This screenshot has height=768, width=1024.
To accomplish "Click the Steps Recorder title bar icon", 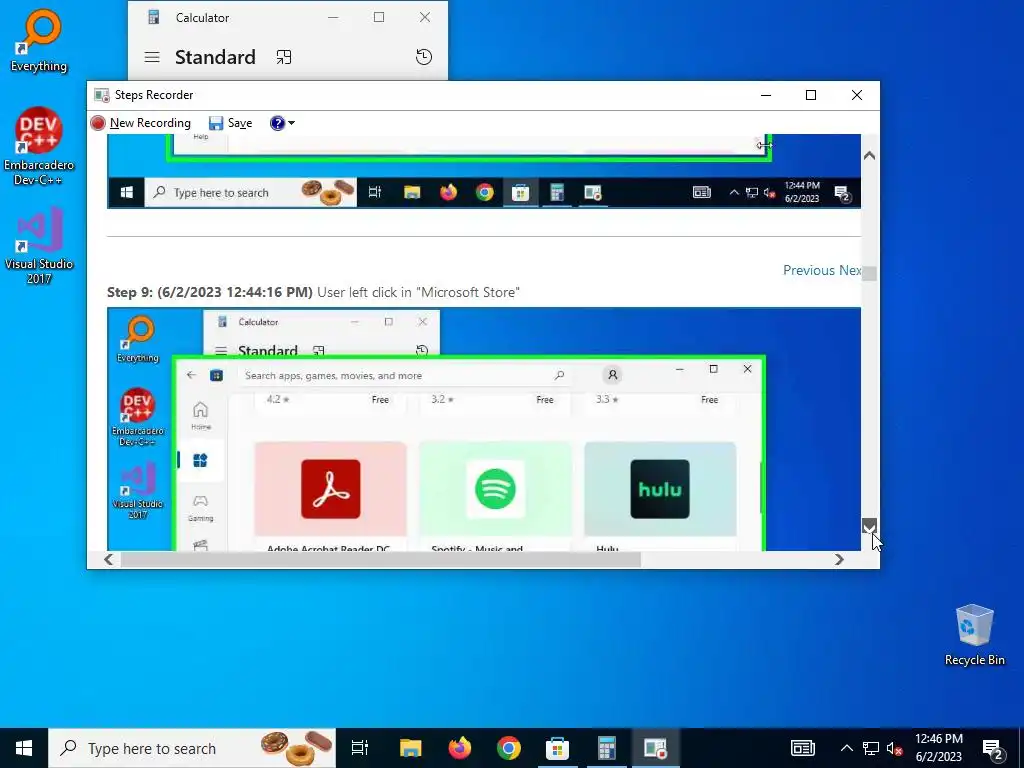I will [101, 95].
